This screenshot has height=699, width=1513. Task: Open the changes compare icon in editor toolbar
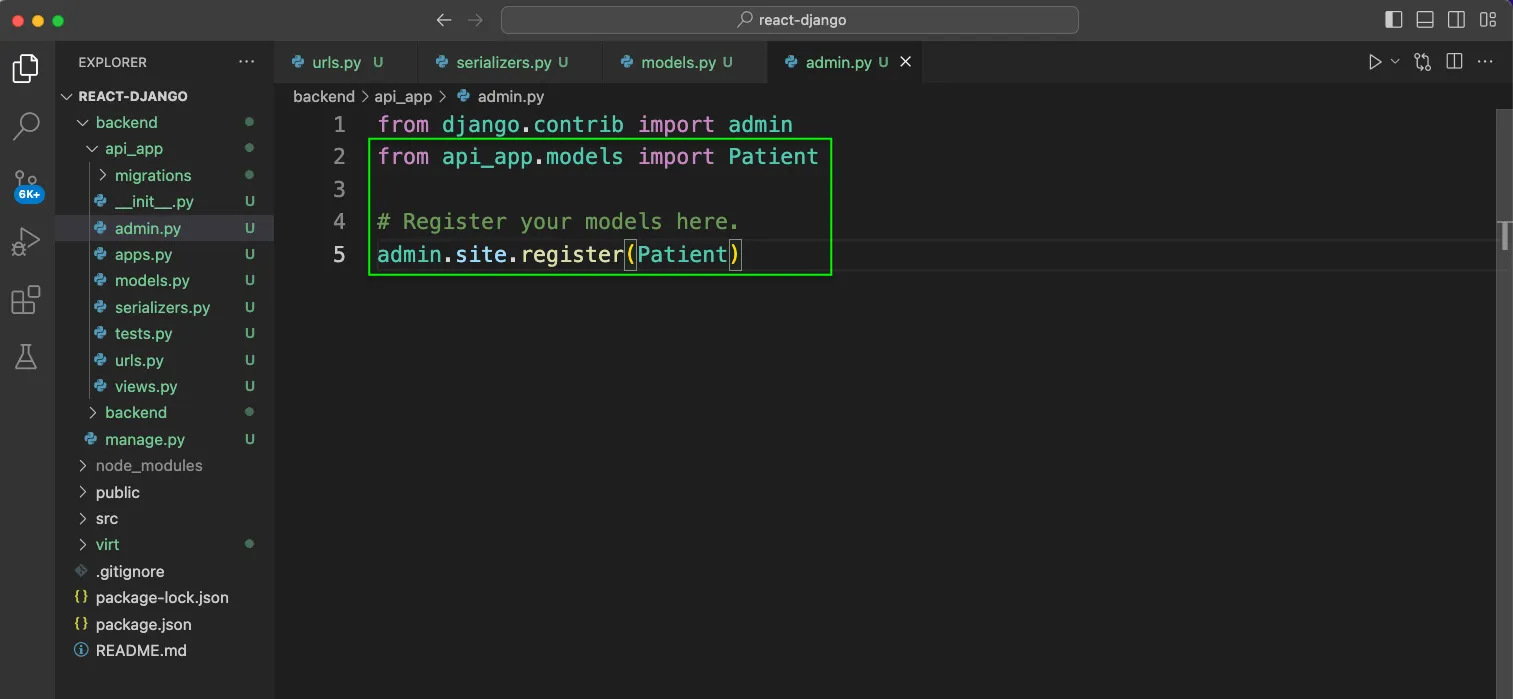(1423, 62)
